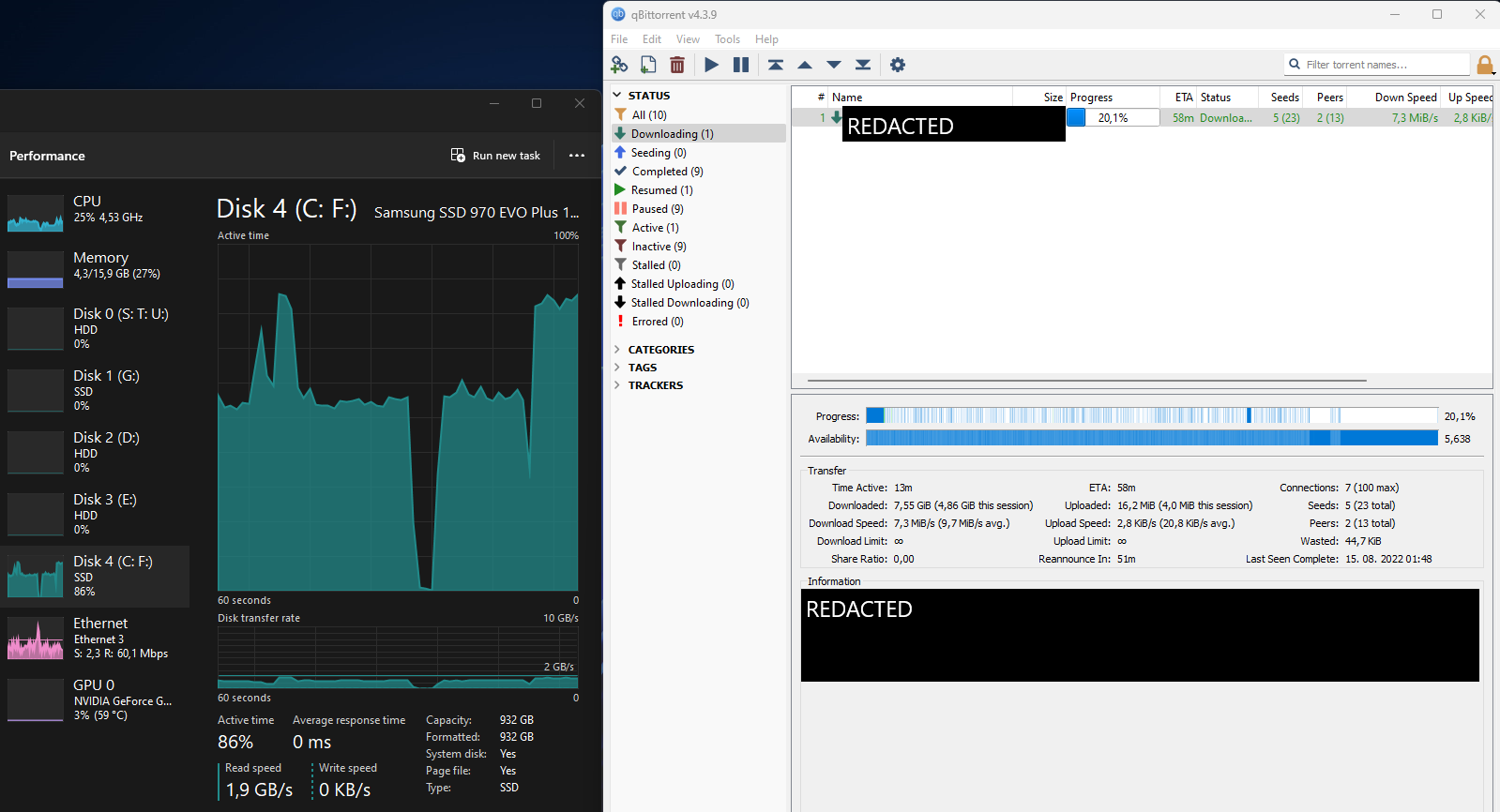1500x812 pixels.
Task: Move torrent to bottom of queue icon
Action: pos(863,65)
